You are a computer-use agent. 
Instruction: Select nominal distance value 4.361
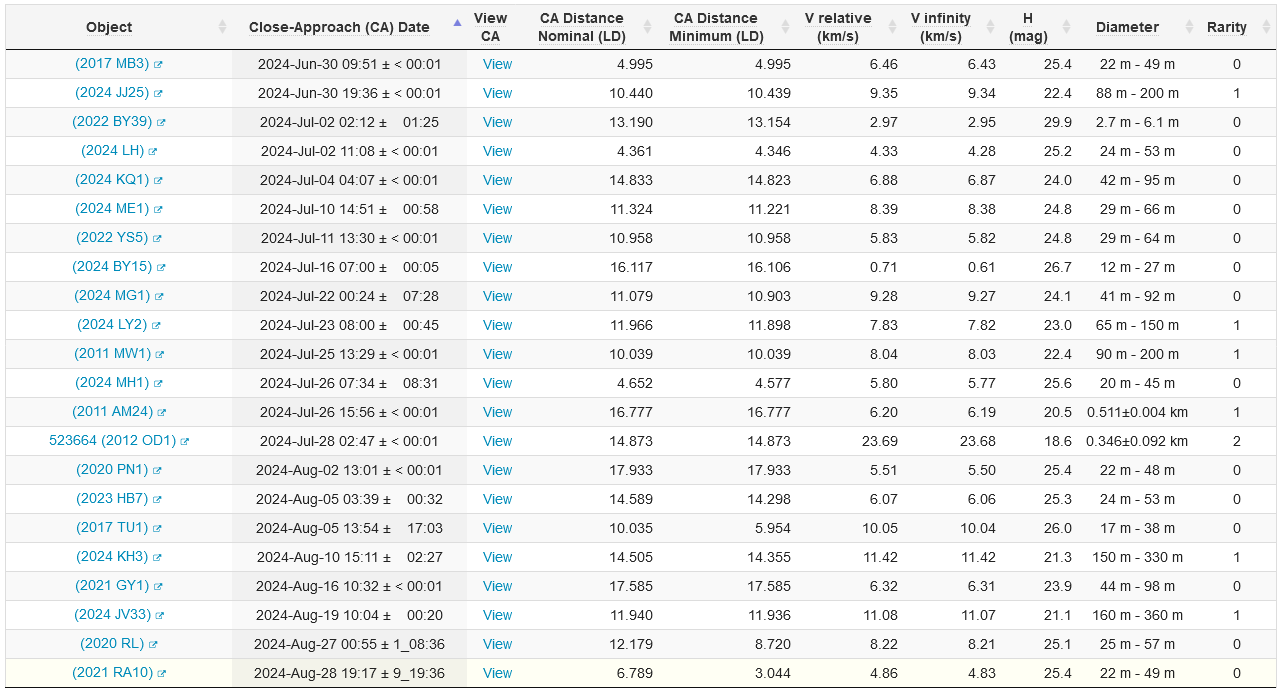(636, 151)
